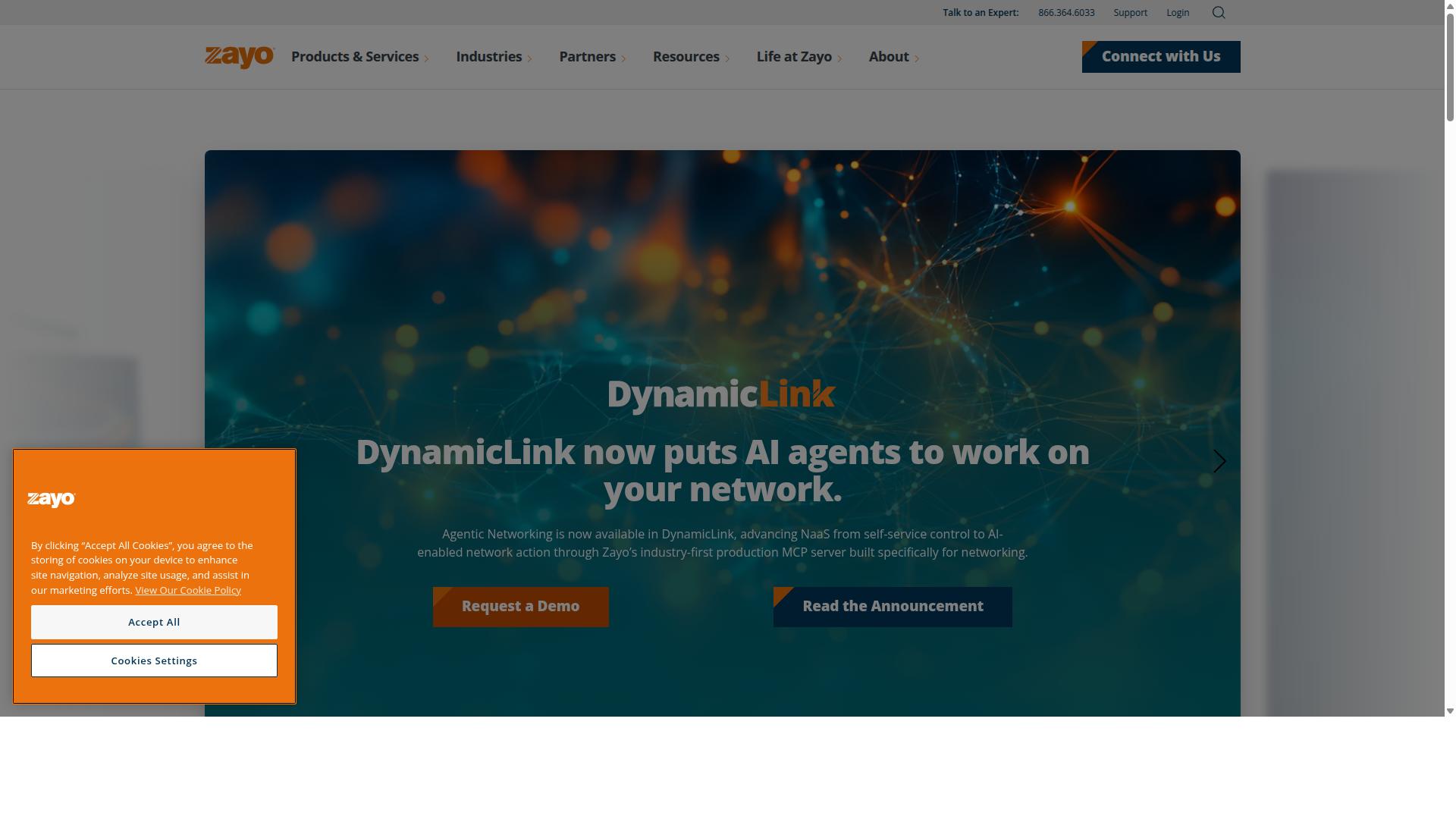Expand the Industries menu
Viewport: 1456px width, 819px height.
(x=494, y=57)
